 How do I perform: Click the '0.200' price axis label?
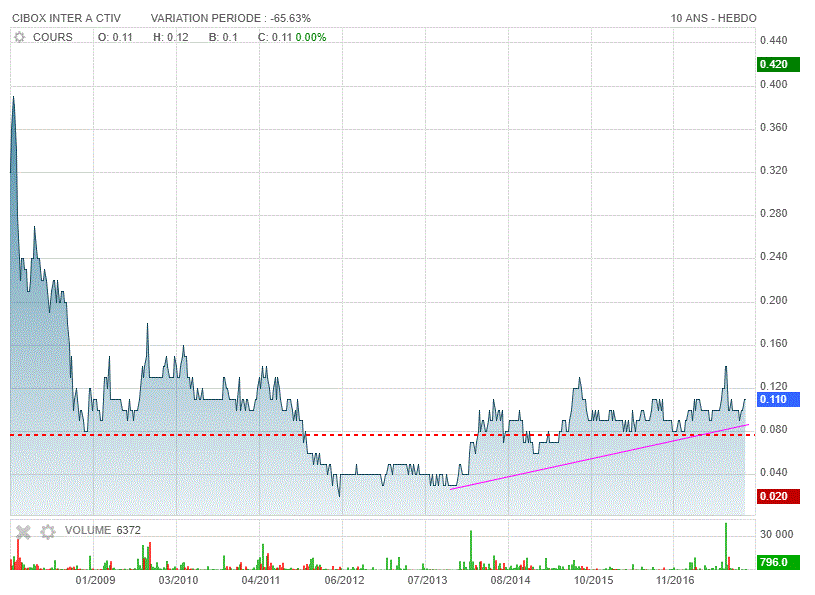(x=773, y=301)
